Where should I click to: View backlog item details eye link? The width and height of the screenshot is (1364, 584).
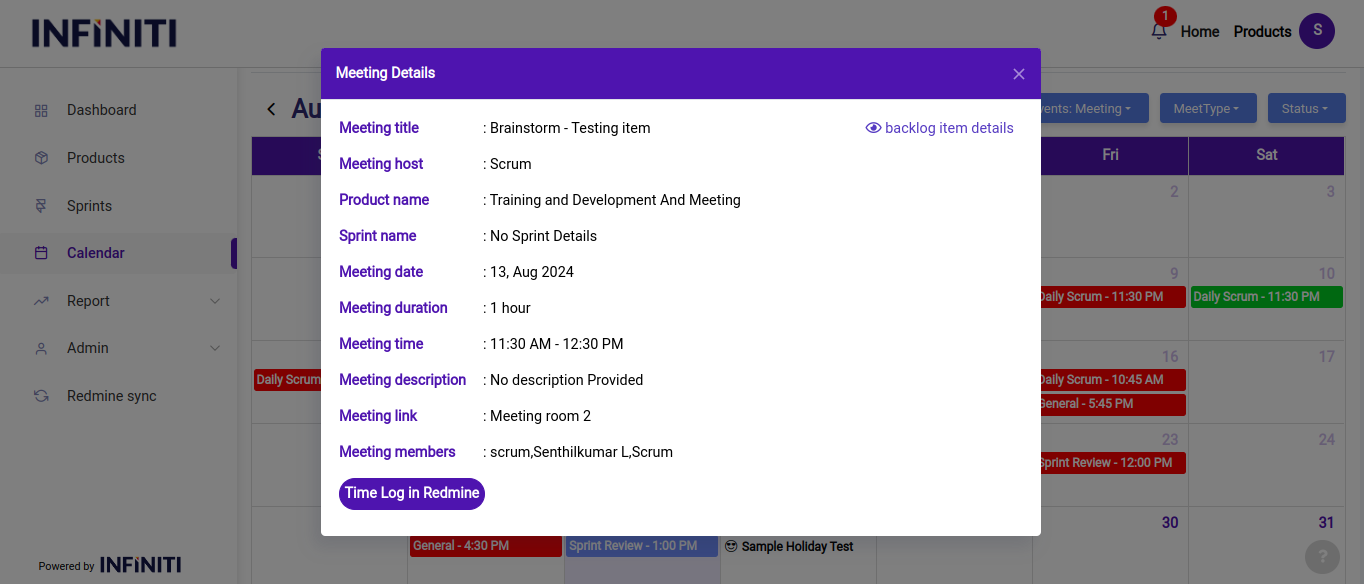[939, 128]
